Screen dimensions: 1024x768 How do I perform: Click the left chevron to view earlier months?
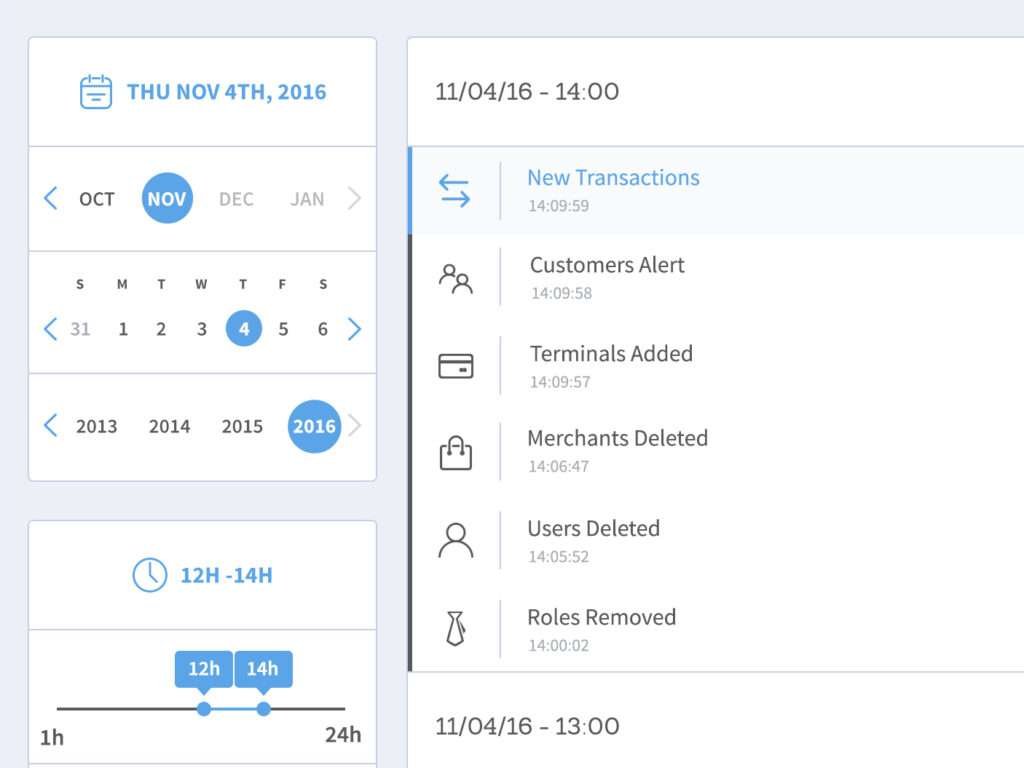coord(51,198)
